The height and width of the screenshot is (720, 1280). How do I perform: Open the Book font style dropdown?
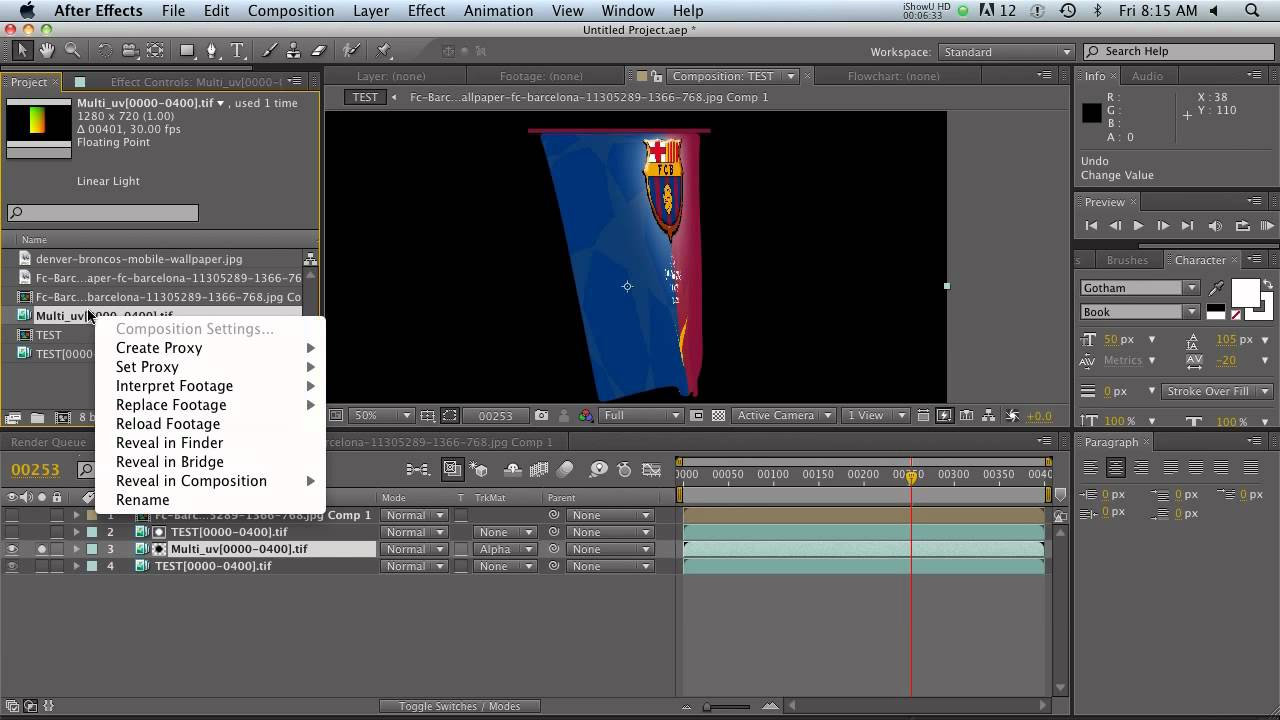(1139, 312)
